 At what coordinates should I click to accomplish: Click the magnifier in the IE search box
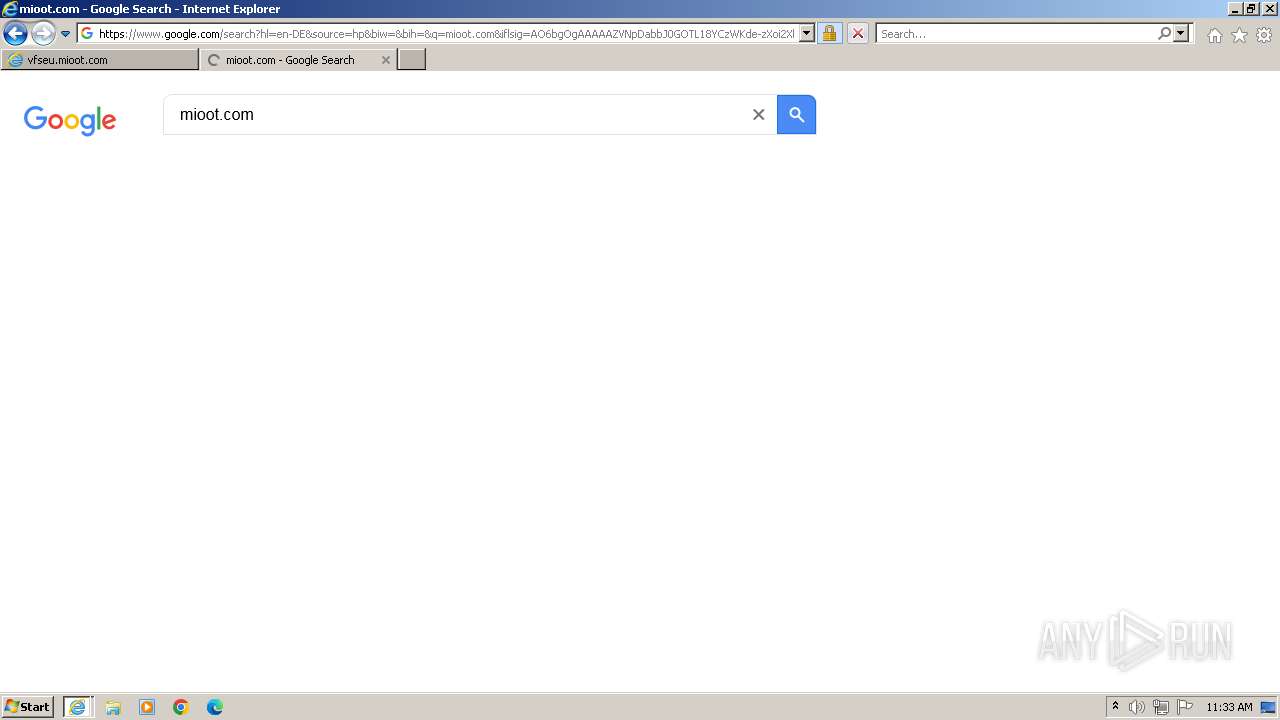(x=1164, y=34)
